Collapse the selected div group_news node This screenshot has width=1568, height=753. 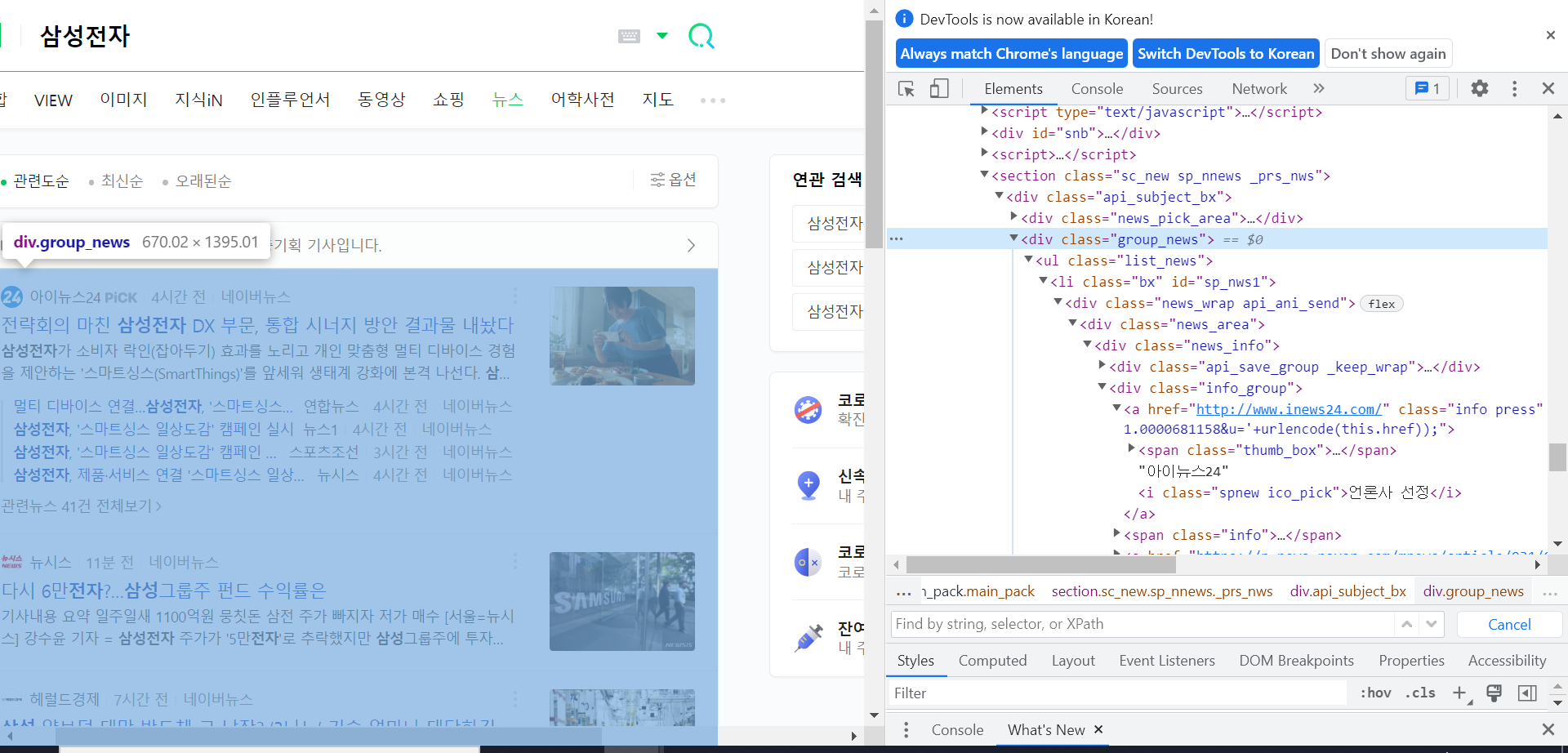point(1014,238)
